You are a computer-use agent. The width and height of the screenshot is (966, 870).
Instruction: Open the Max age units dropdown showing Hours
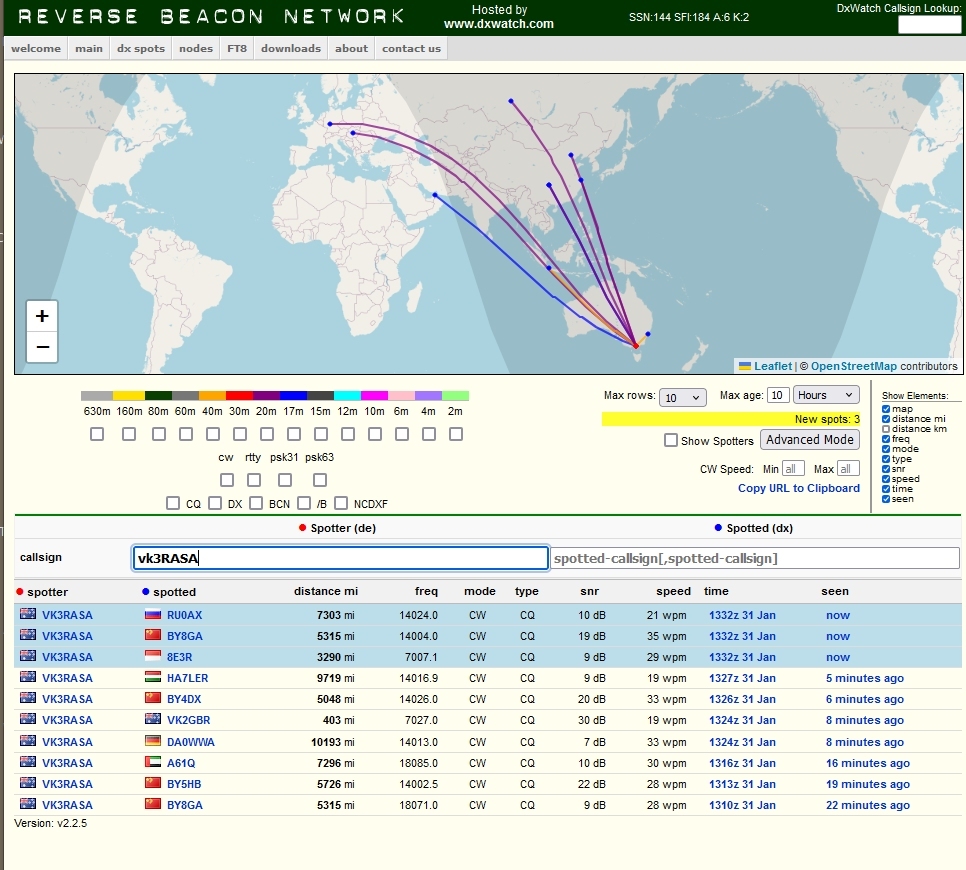[825, 394]
